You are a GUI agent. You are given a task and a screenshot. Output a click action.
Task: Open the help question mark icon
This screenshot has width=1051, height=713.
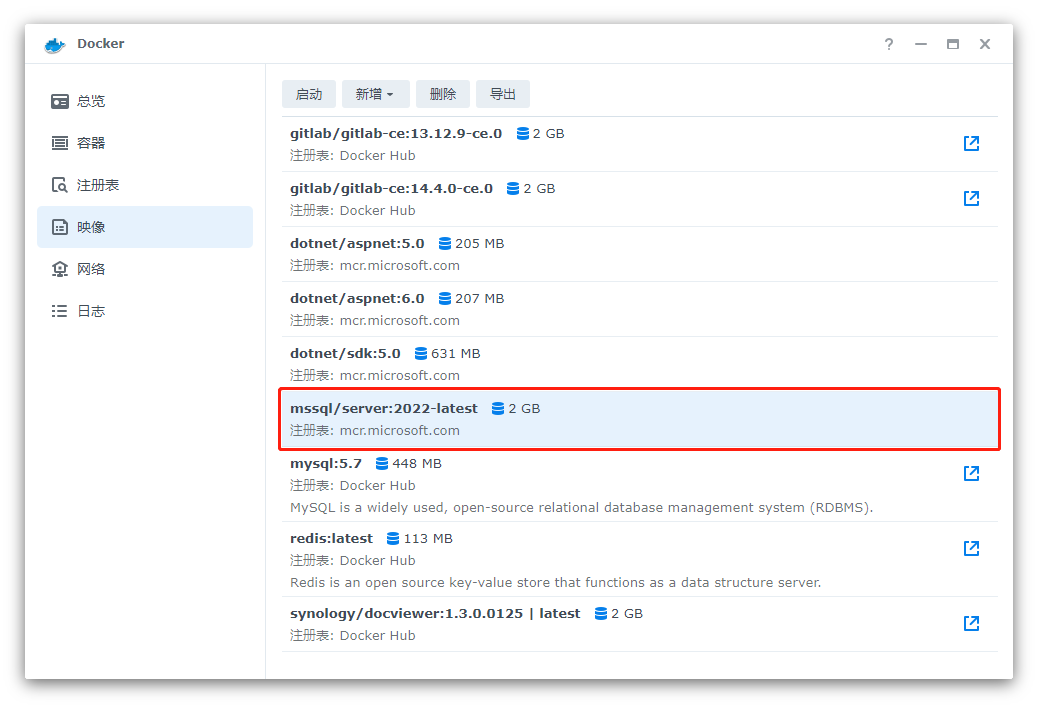(x=889, y=44)
